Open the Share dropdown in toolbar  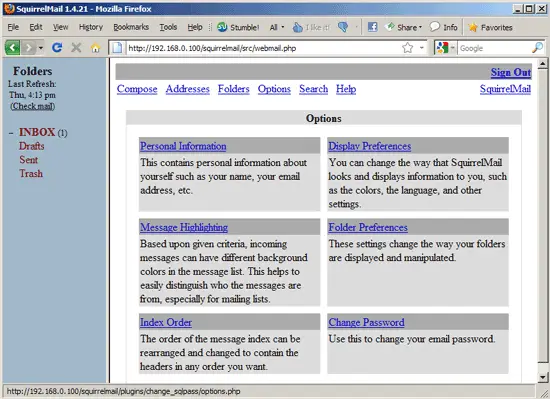point(403,27)
